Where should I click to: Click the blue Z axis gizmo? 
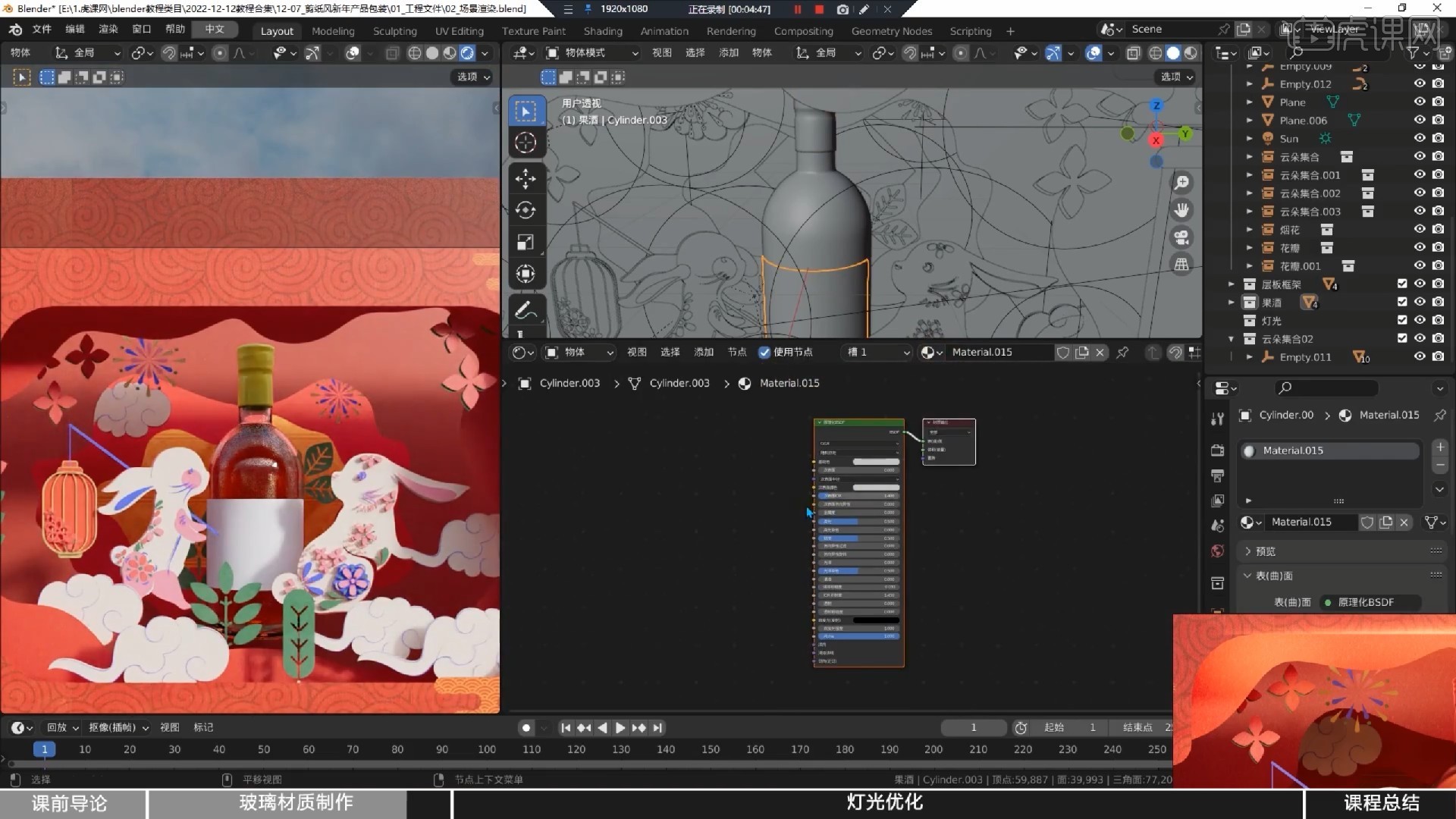coord(1156,105)
